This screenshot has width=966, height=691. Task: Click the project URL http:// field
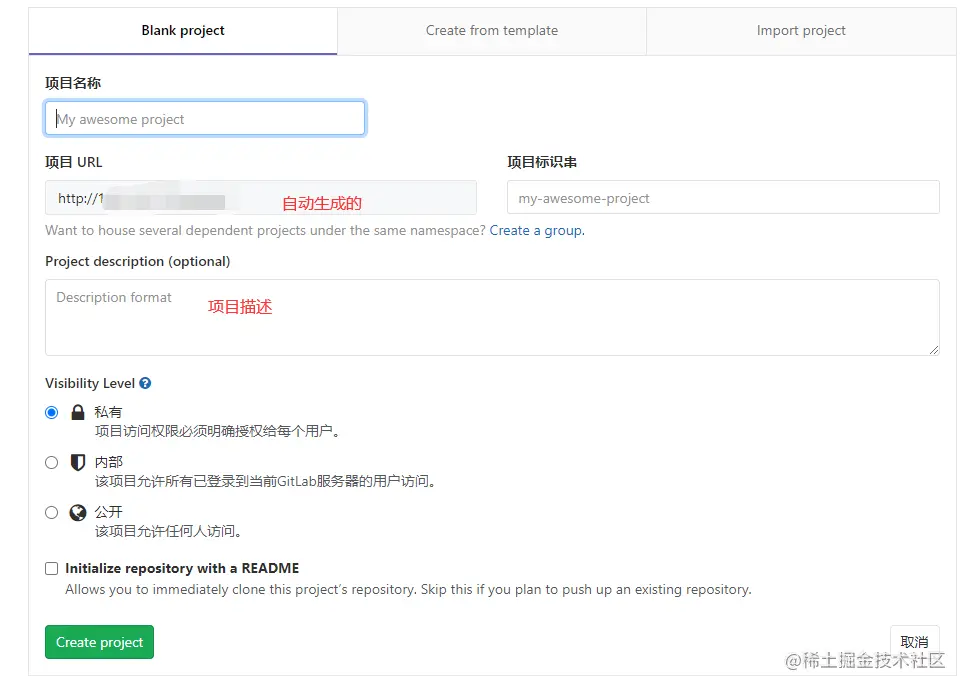pyautogui.click(x=261, y=198)
